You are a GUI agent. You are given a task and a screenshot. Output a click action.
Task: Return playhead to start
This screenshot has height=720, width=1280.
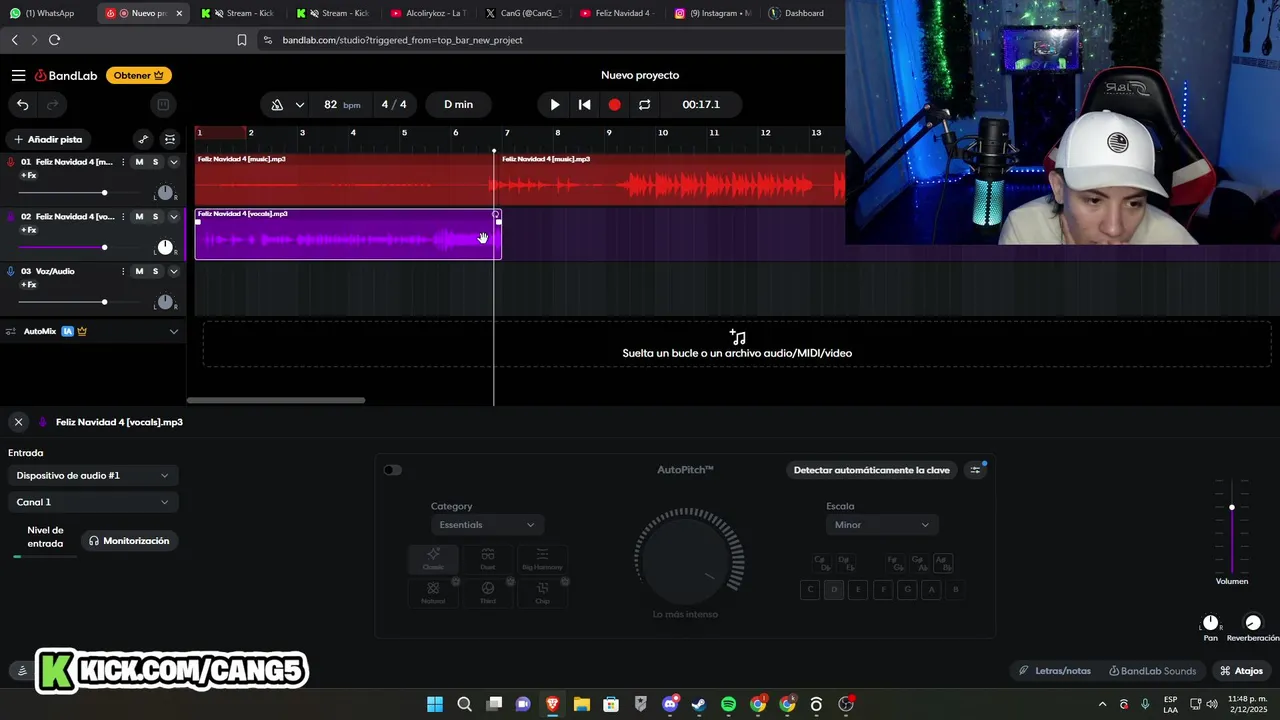point(585,104)
